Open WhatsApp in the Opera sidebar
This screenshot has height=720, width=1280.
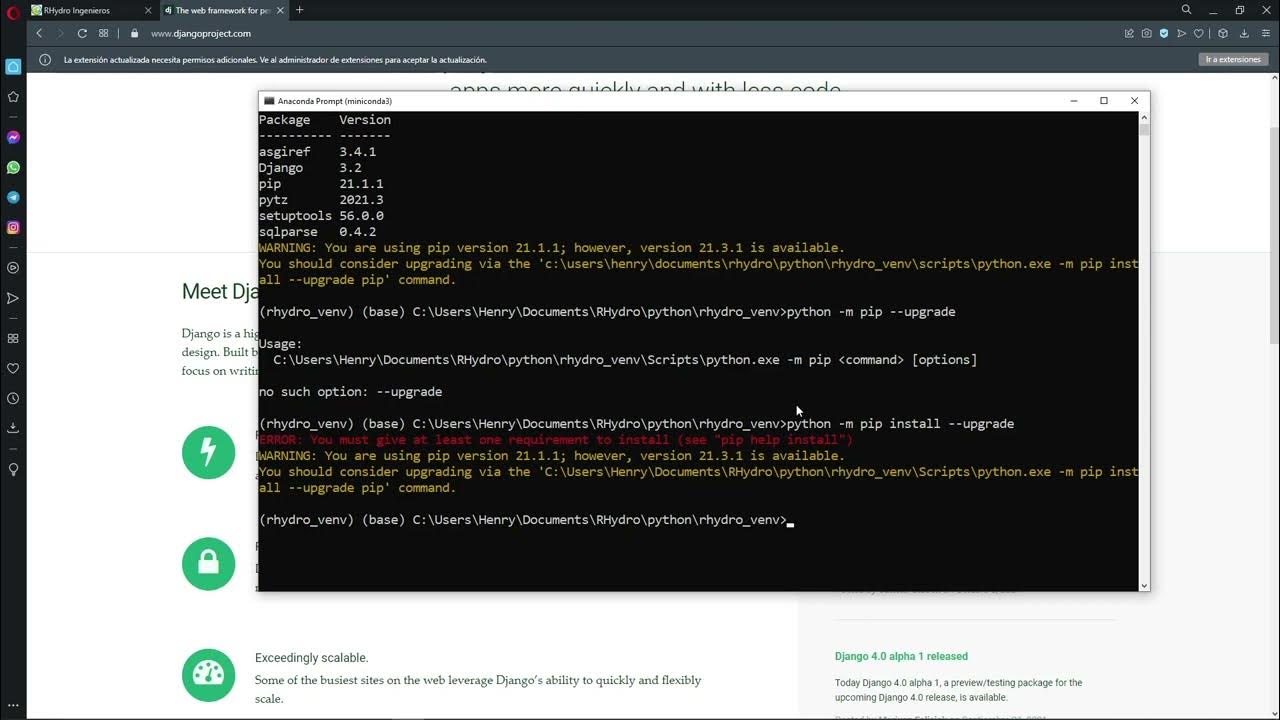click(x=13, y=167)
